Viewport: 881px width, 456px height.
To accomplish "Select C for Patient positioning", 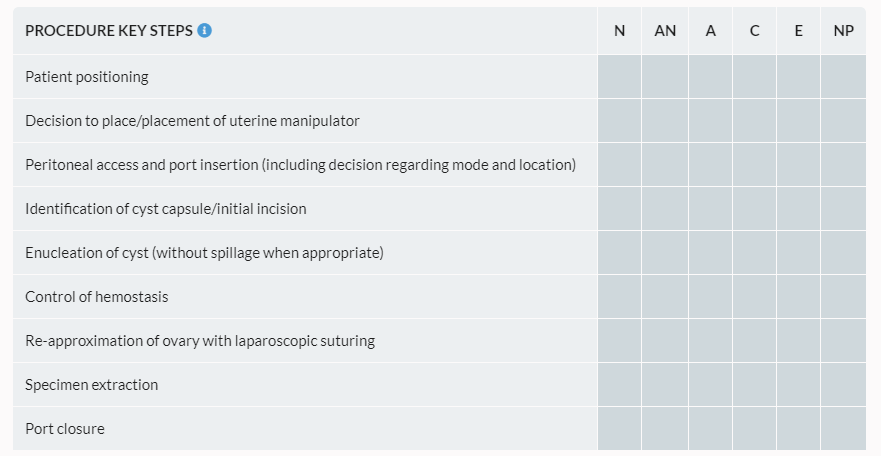I will 754,77.
